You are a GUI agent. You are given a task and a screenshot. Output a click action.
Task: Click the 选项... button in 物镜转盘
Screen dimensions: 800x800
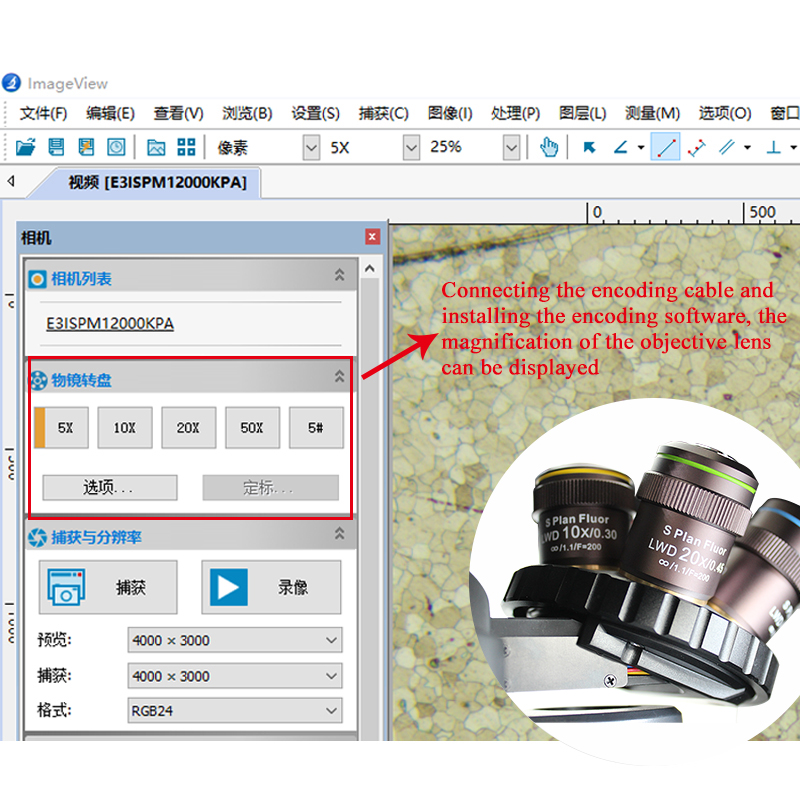pos(110,488)
